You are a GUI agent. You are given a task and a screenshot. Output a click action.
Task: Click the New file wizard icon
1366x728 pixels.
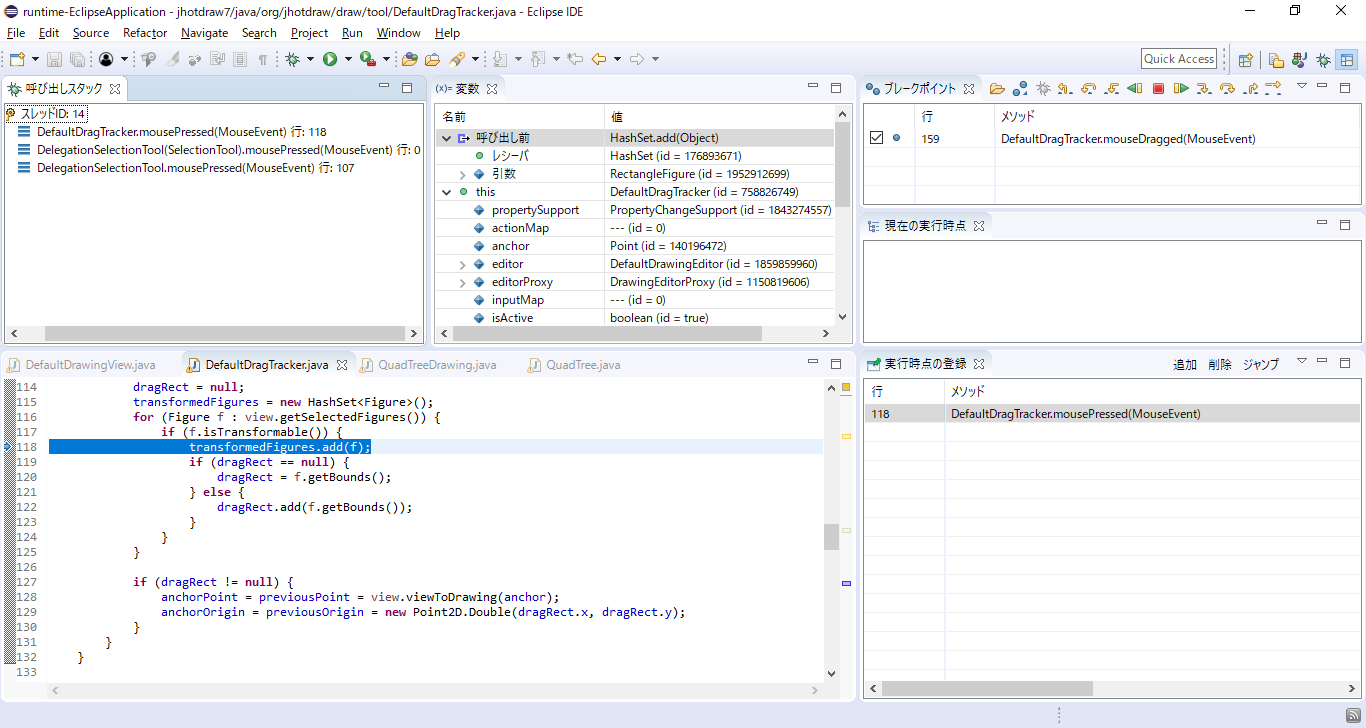point(17,59)
